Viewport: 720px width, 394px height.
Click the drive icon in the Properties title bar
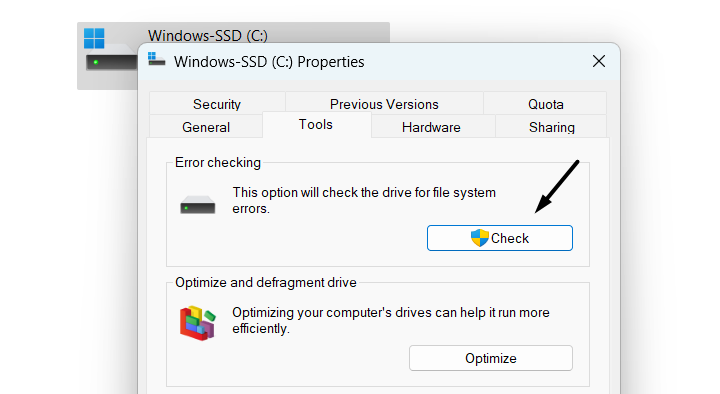[157, 59]
